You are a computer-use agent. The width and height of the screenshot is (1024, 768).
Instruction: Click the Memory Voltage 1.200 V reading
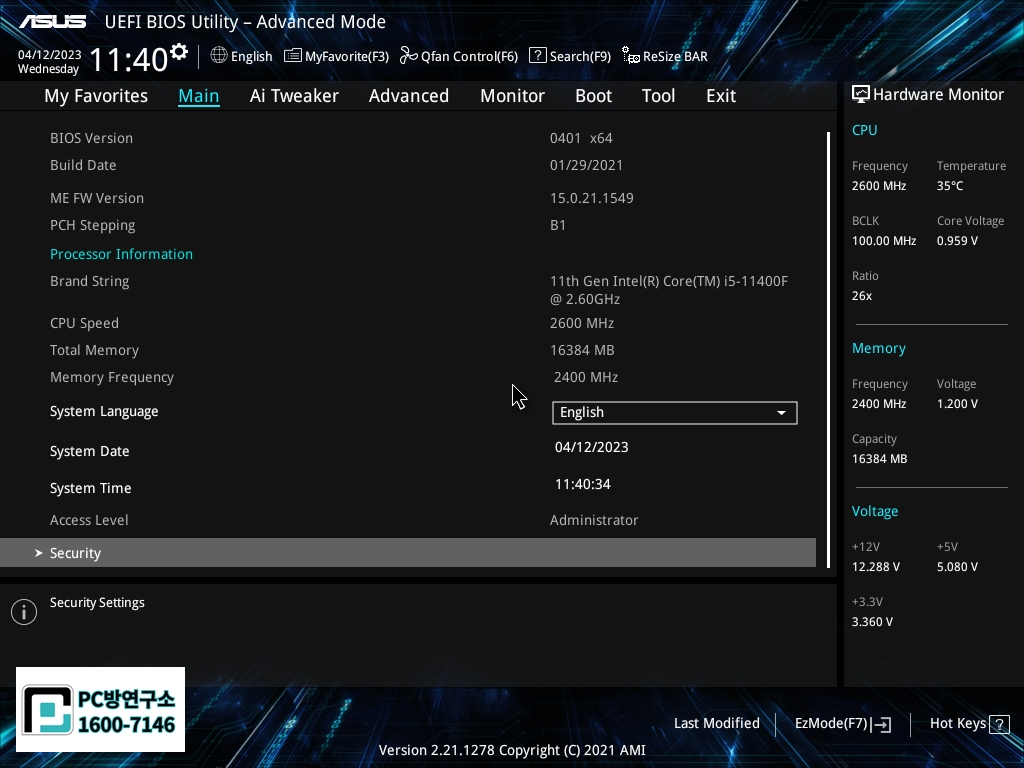[957, 404]
